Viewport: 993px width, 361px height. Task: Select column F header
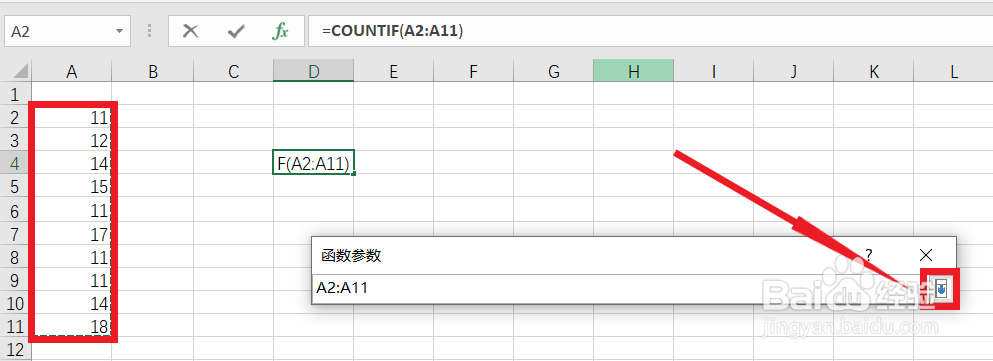pos(473,72)
